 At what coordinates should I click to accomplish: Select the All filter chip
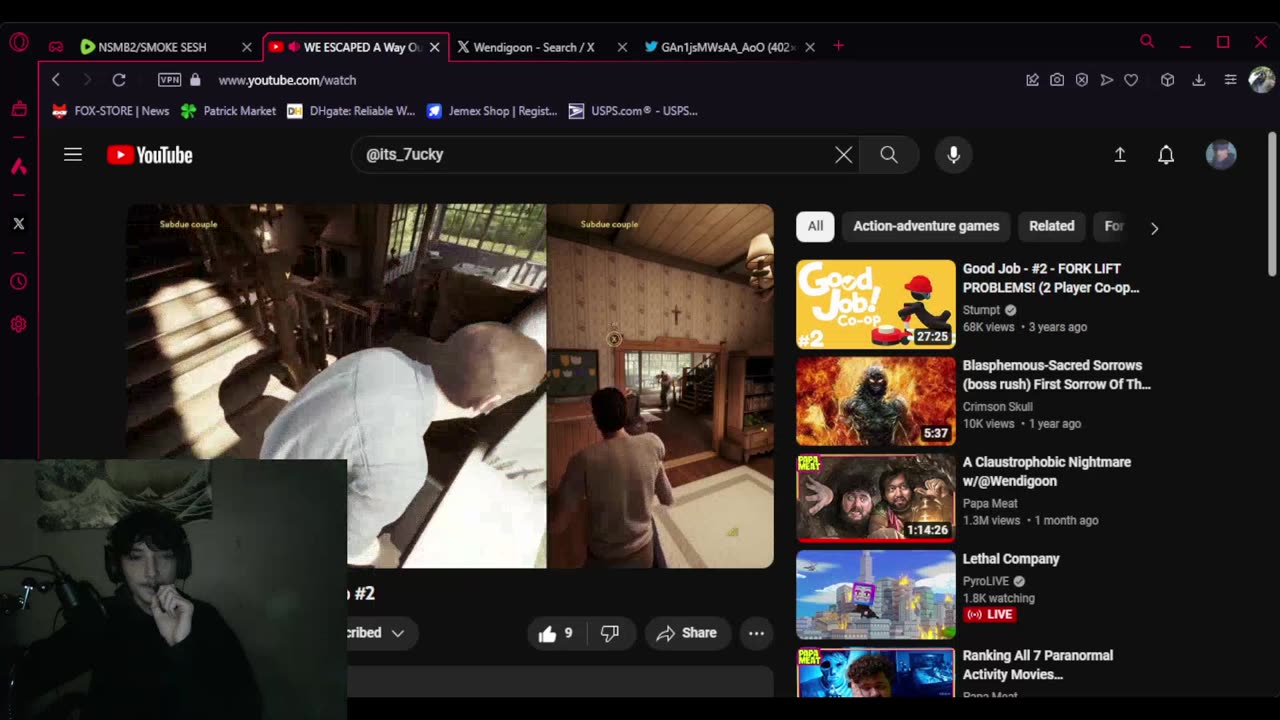pos(816,226)
